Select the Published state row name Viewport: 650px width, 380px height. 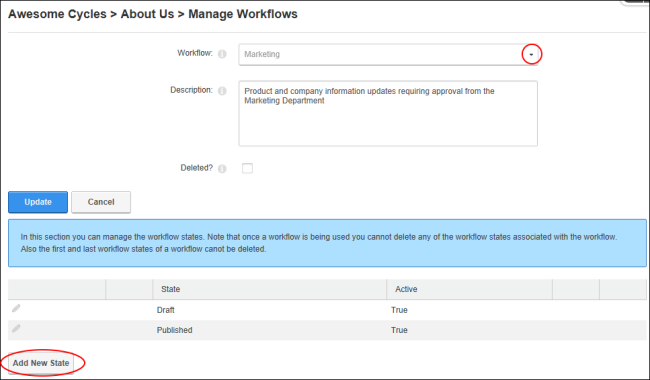[175, 330]
